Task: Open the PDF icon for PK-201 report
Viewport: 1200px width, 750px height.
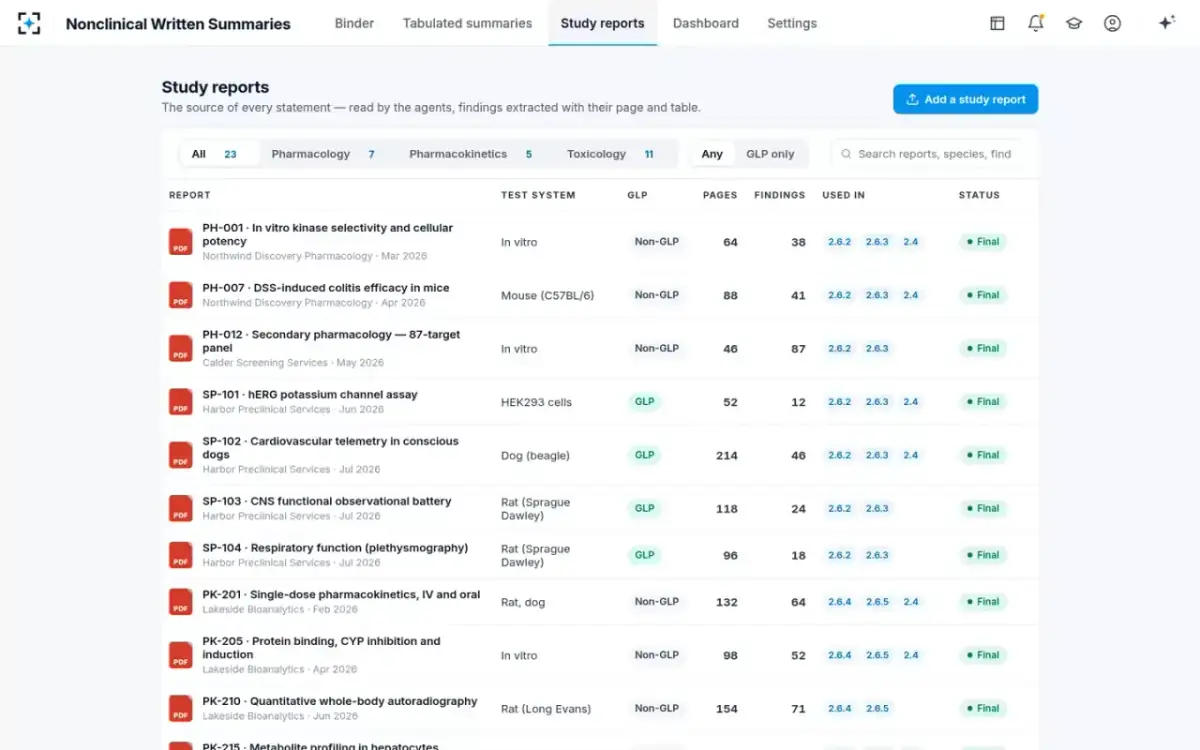Action: (x=180, y=602)
